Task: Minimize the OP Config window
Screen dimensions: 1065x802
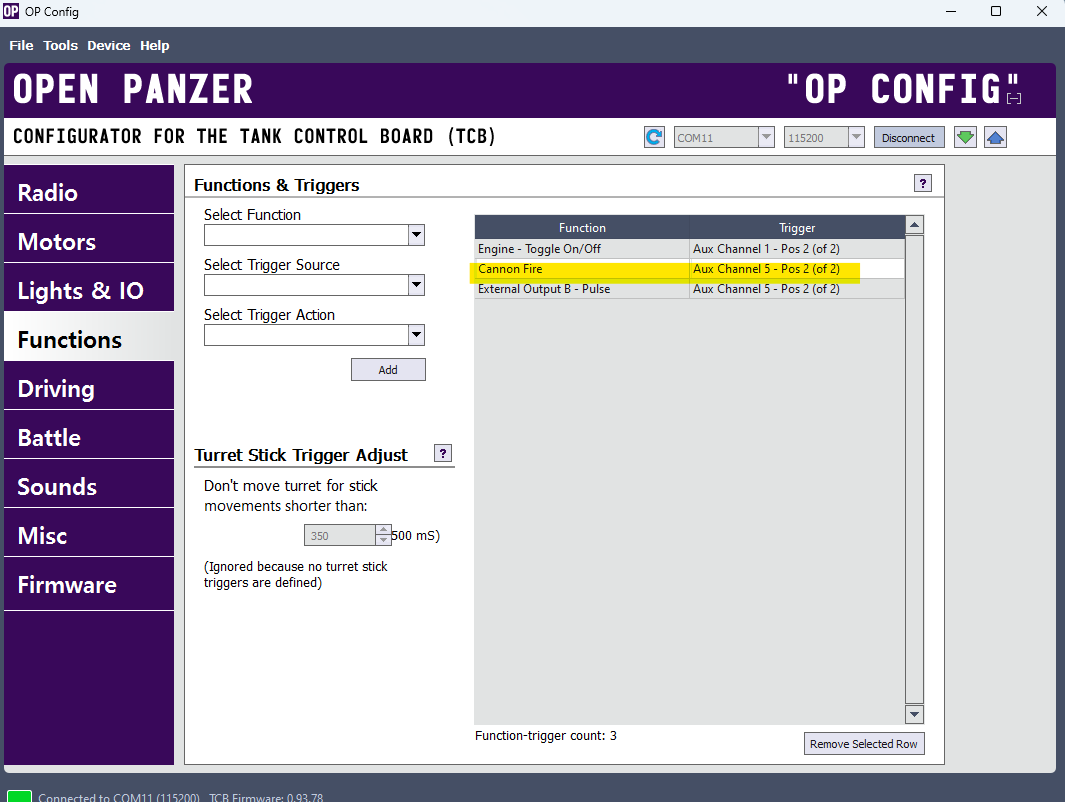Action: (x=951, y=12)
